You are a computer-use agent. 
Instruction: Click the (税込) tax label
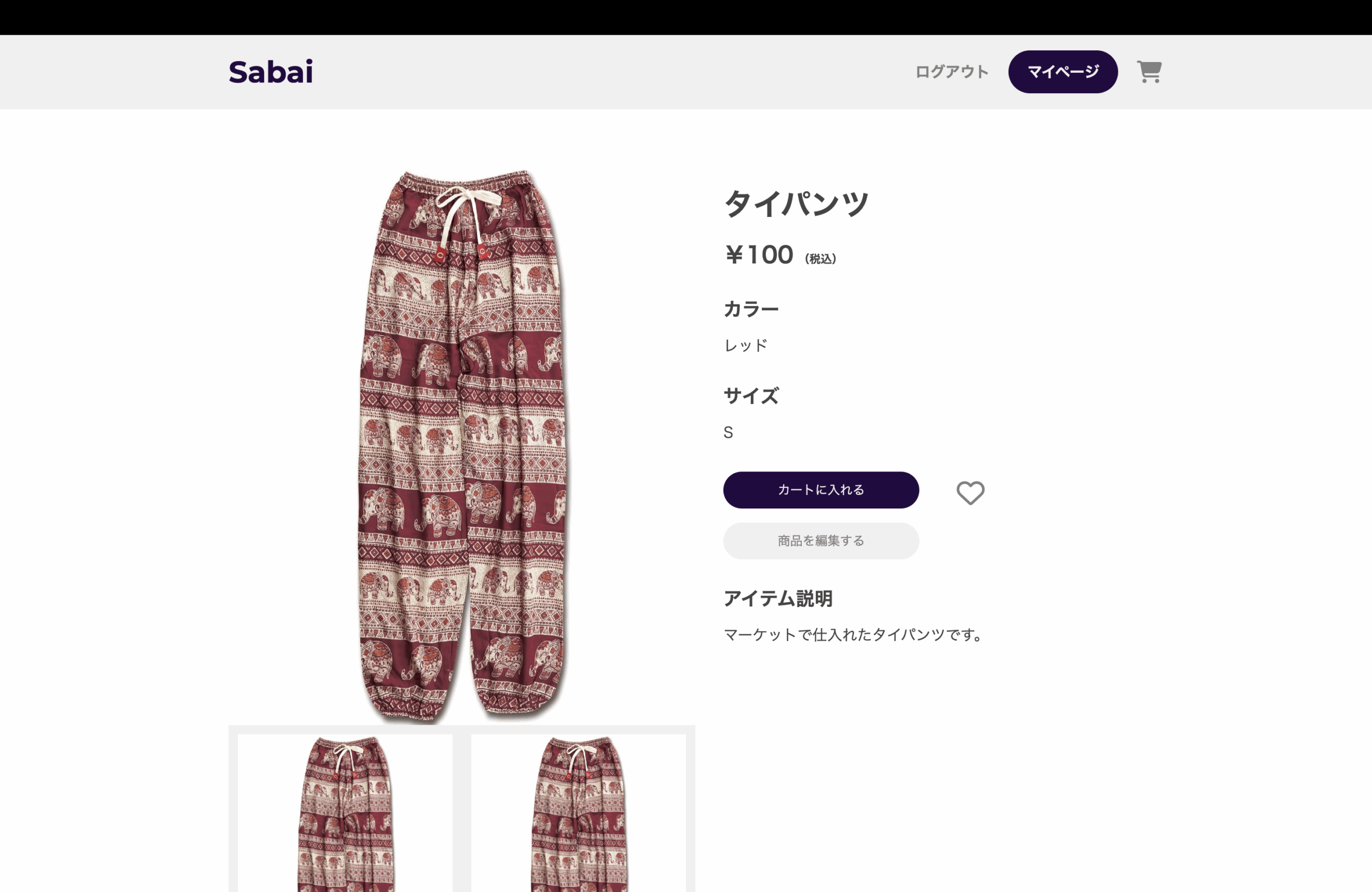click(x=821, y=259)
